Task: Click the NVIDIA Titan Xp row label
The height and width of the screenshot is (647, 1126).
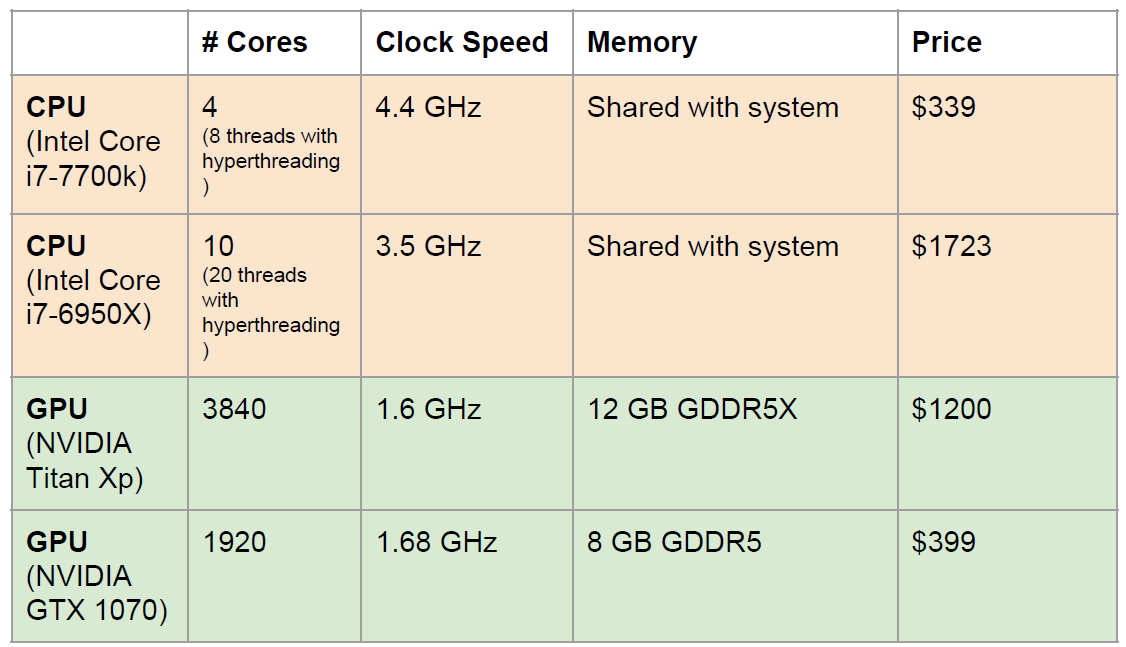Action: (x=84, y=443)
